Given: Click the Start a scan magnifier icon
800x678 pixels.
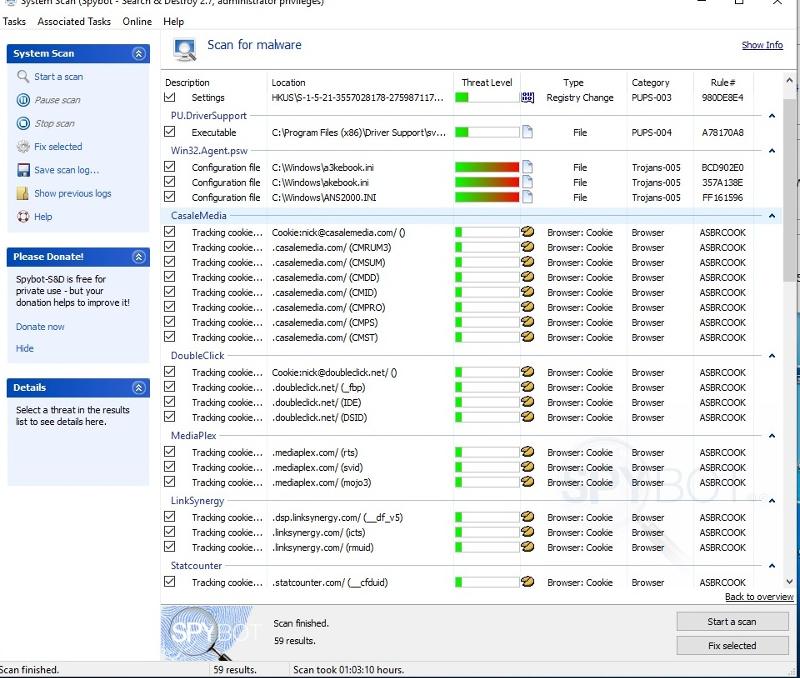Looking at the screenshot, I should (x=23, y=77).
